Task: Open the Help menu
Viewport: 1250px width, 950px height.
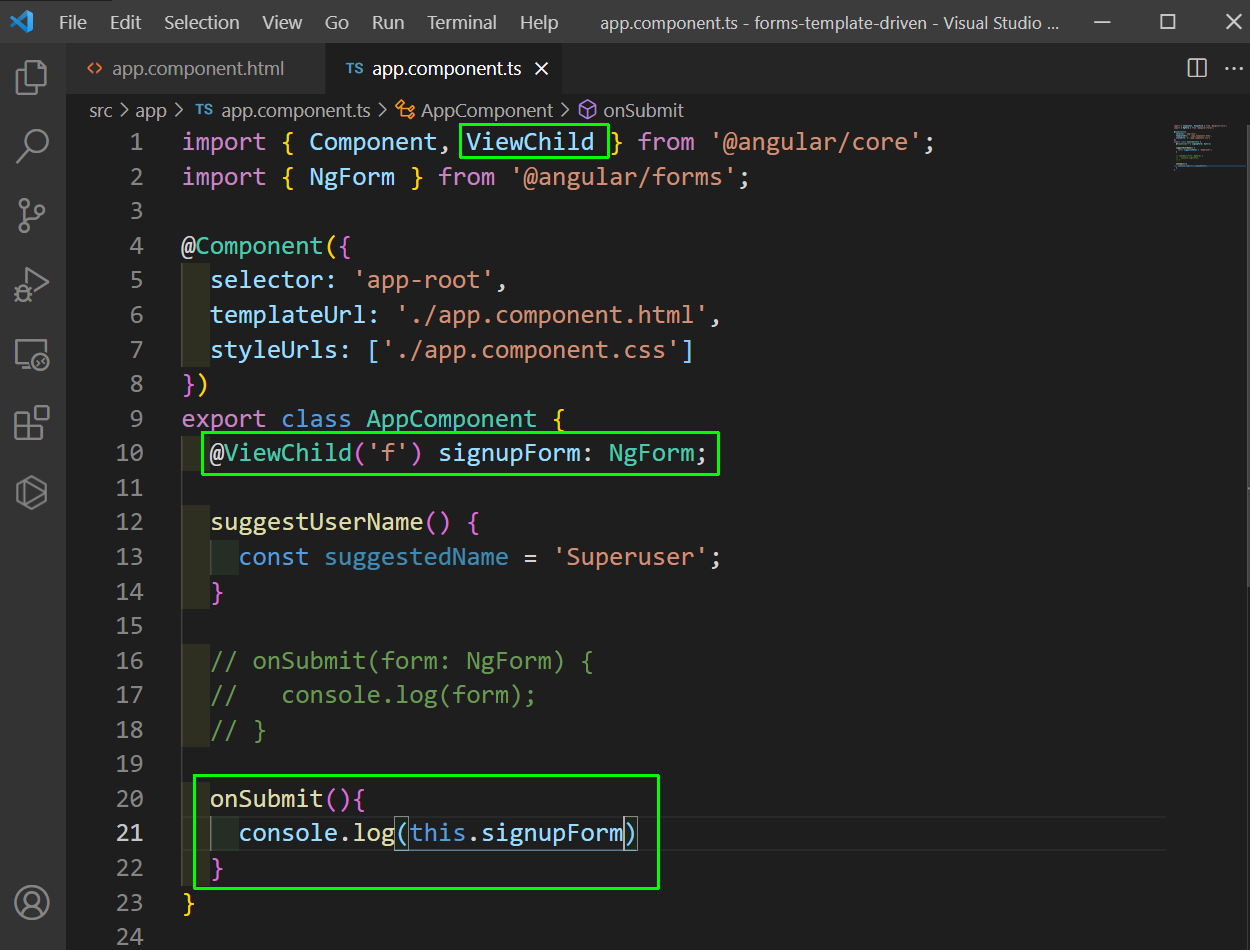Action: [x=539, y=22]
